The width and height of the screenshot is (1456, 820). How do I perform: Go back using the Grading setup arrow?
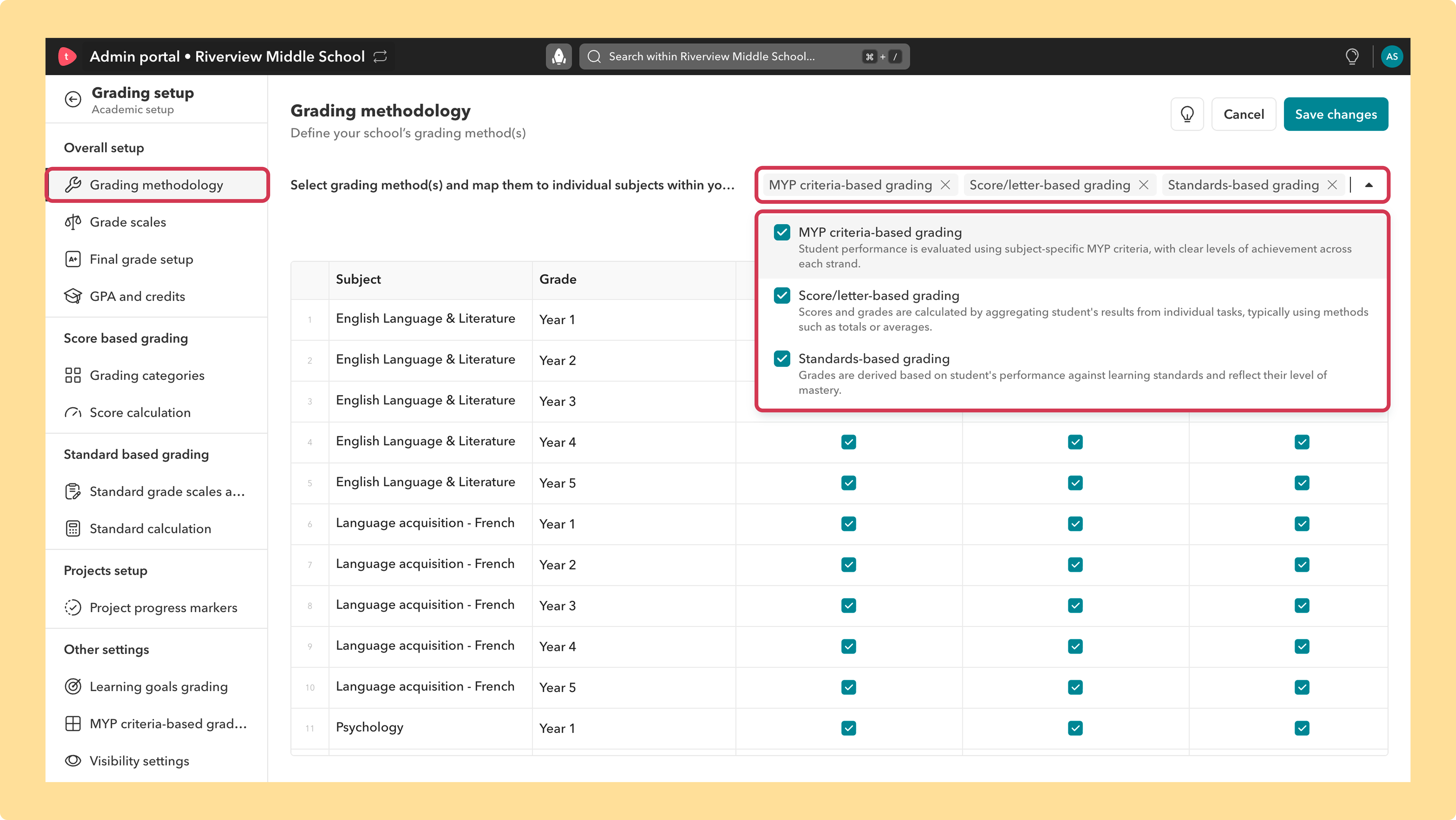pyautogui.click(x=73, y=100)
